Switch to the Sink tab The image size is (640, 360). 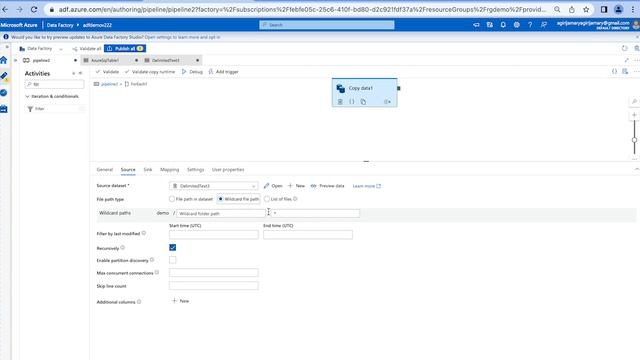tap(148, 169)
